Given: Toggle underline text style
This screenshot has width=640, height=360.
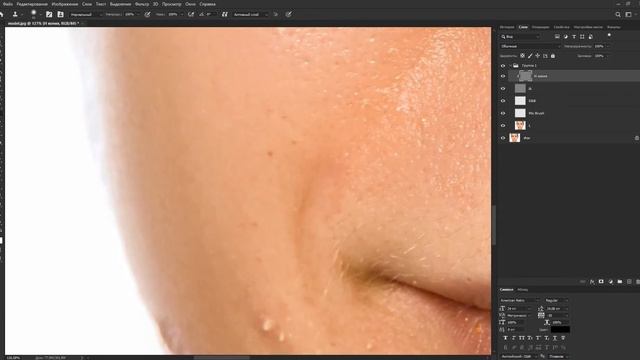Looking at the screenshot, I should (555, 338).
